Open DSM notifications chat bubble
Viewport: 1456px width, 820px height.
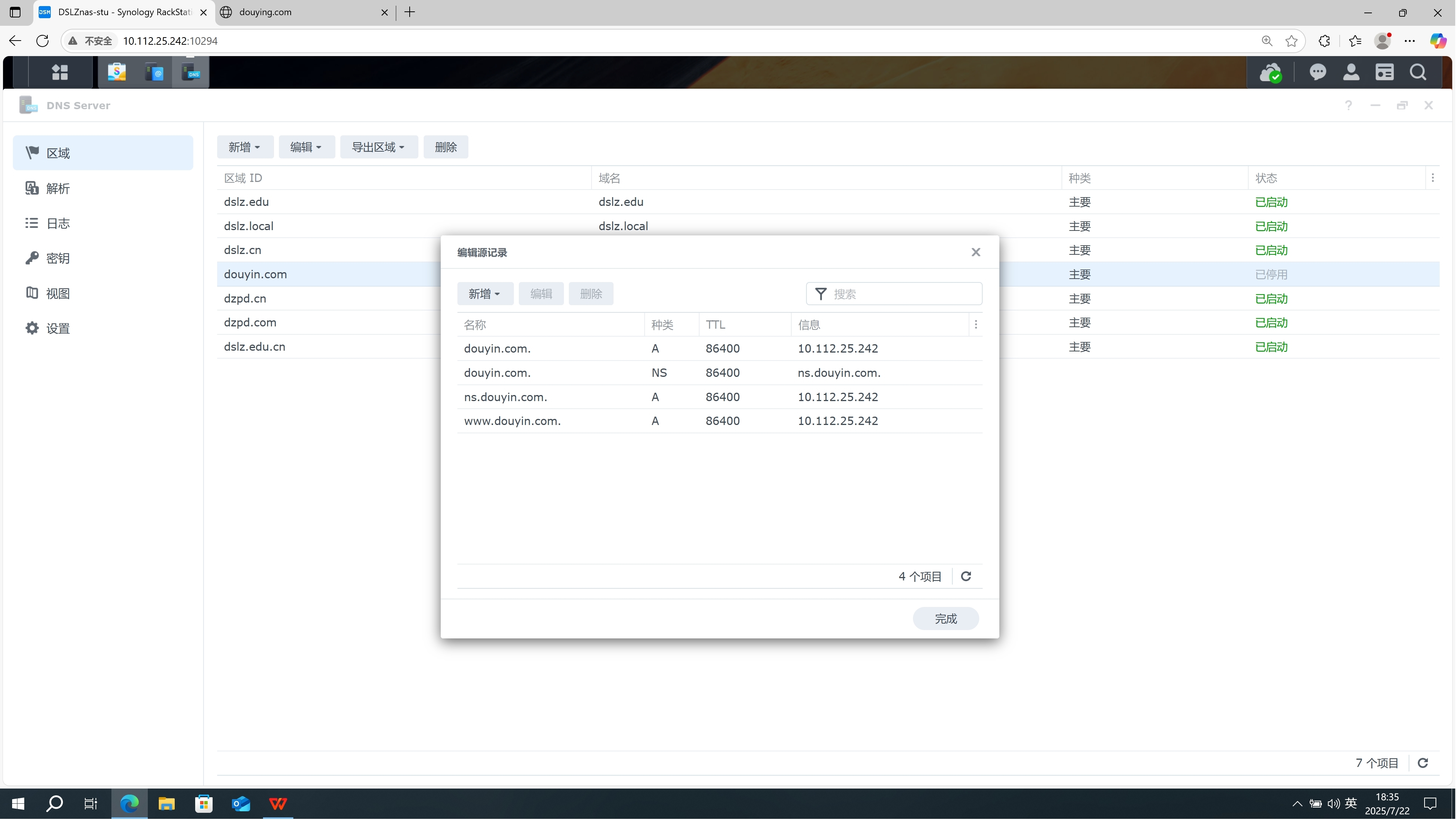[1318, 72]
